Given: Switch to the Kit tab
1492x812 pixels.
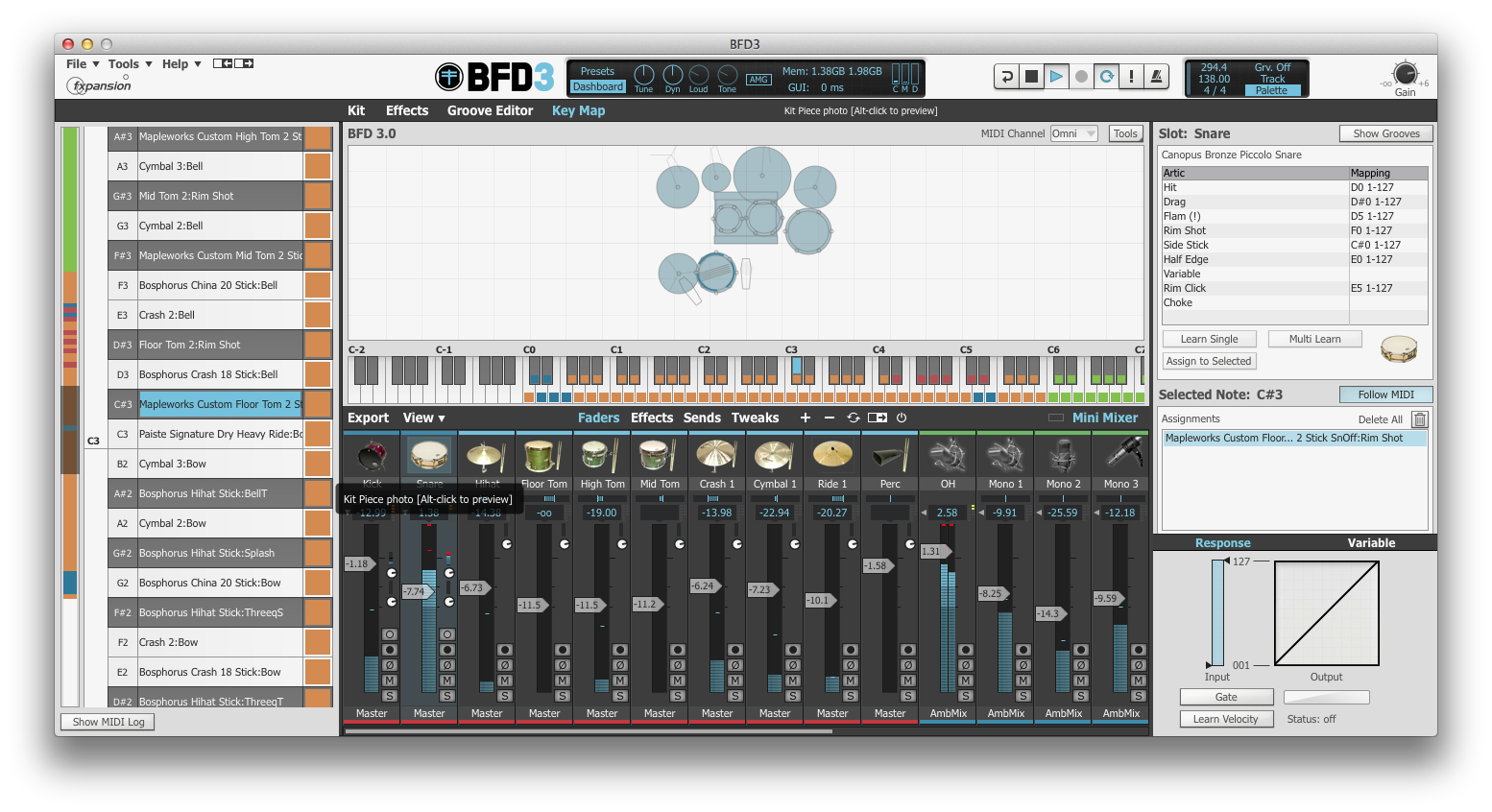Looking at the screenshot, I should [x=356, y=110].
